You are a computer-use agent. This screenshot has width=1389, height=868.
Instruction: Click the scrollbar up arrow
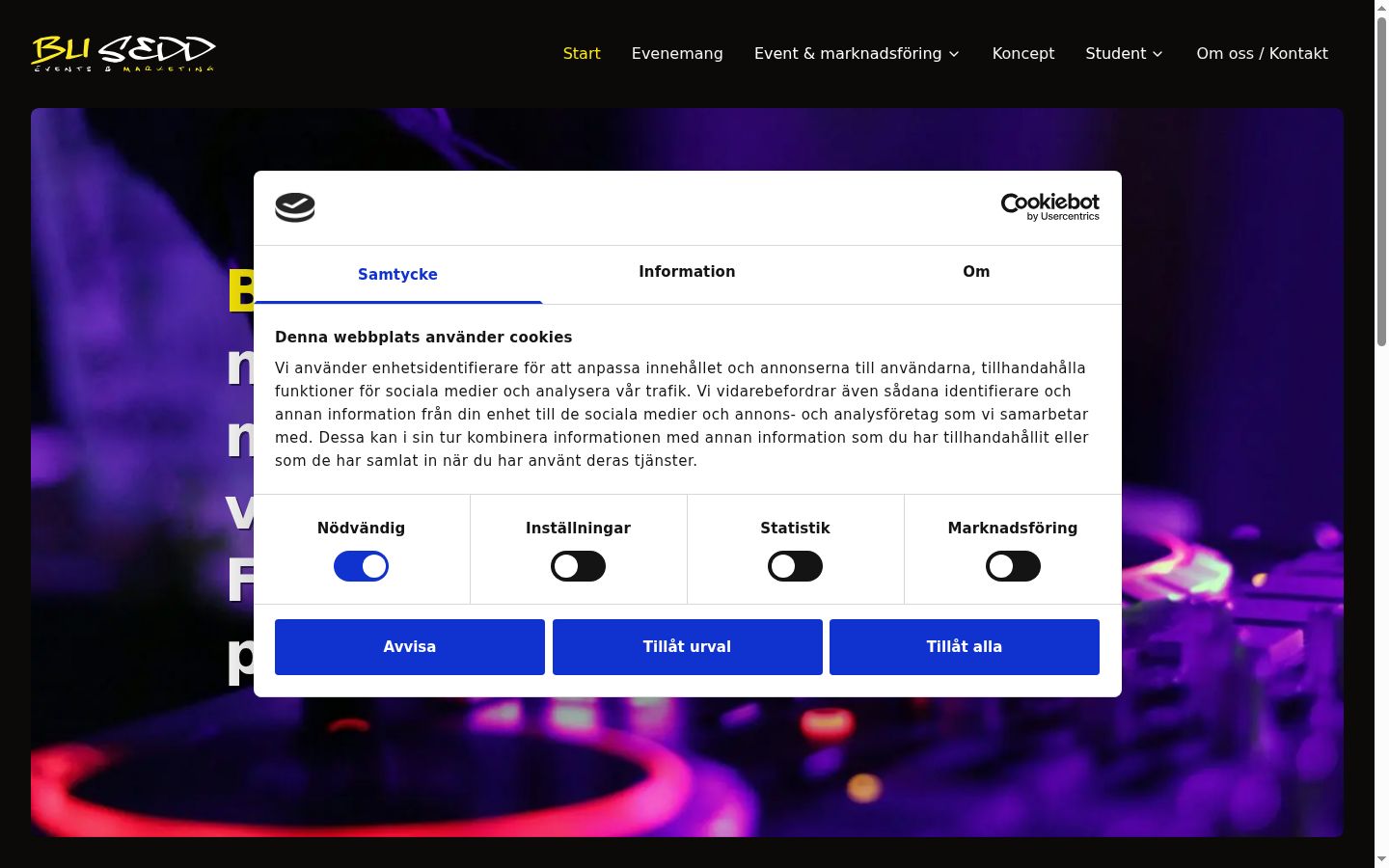coord(1381,8)
